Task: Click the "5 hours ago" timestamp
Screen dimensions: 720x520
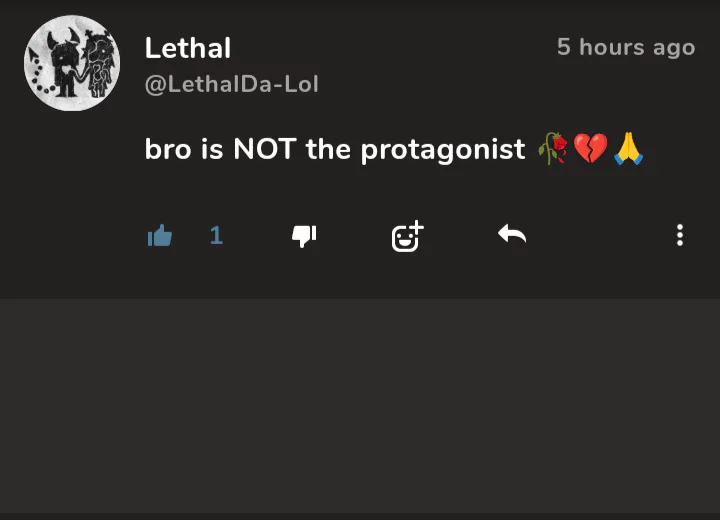Action: tap(625, 47)
